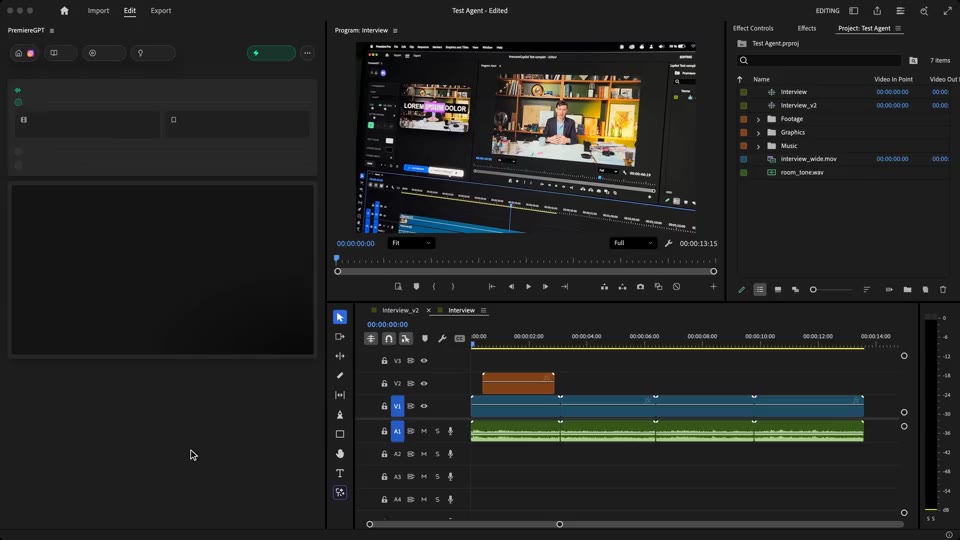Open the Full playback resolution dropdown
Viewport: 960px width, 540px height.
(x=633, y=243)
